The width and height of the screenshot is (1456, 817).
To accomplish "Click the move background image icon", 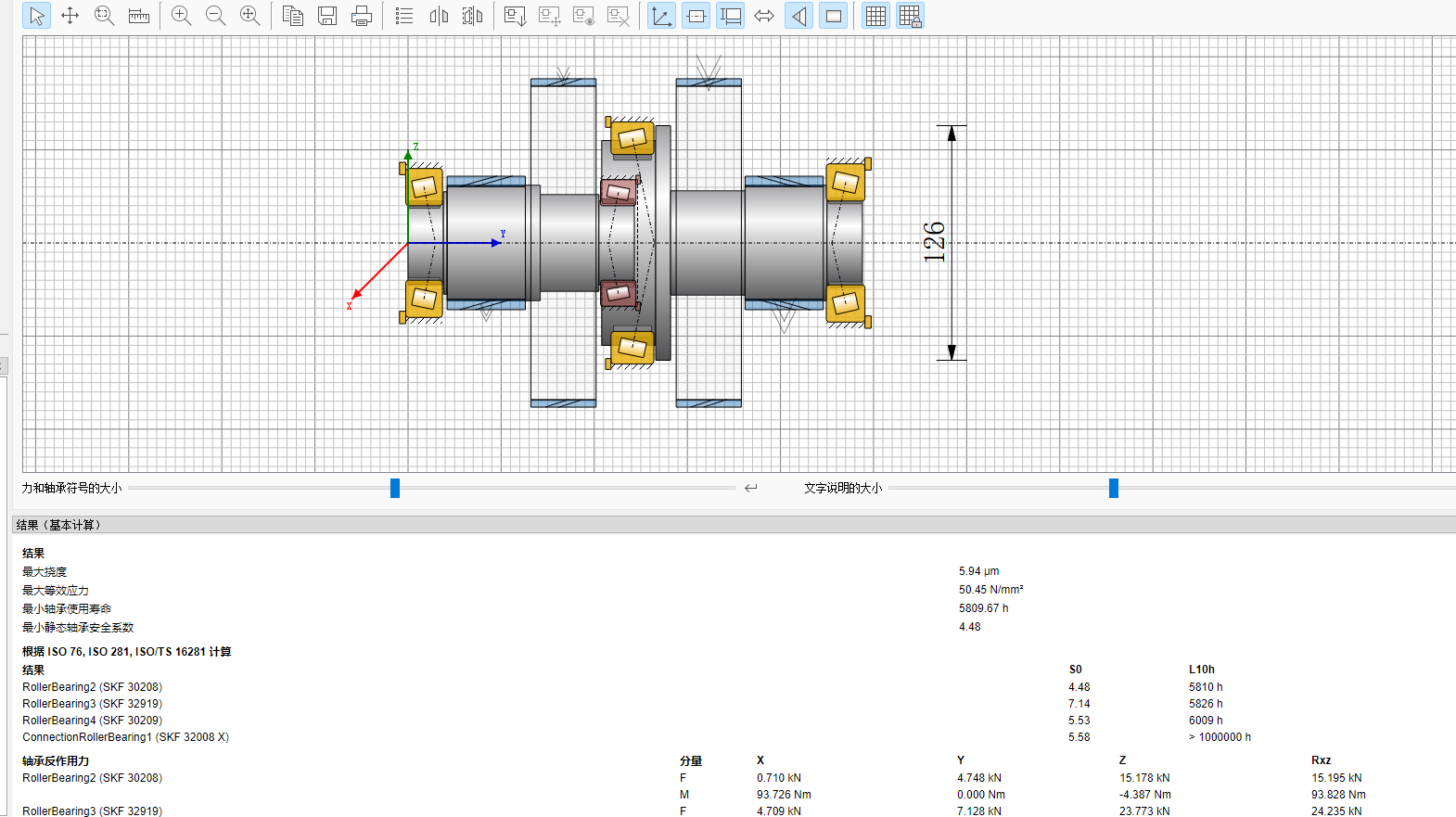I will pos(550,16).
